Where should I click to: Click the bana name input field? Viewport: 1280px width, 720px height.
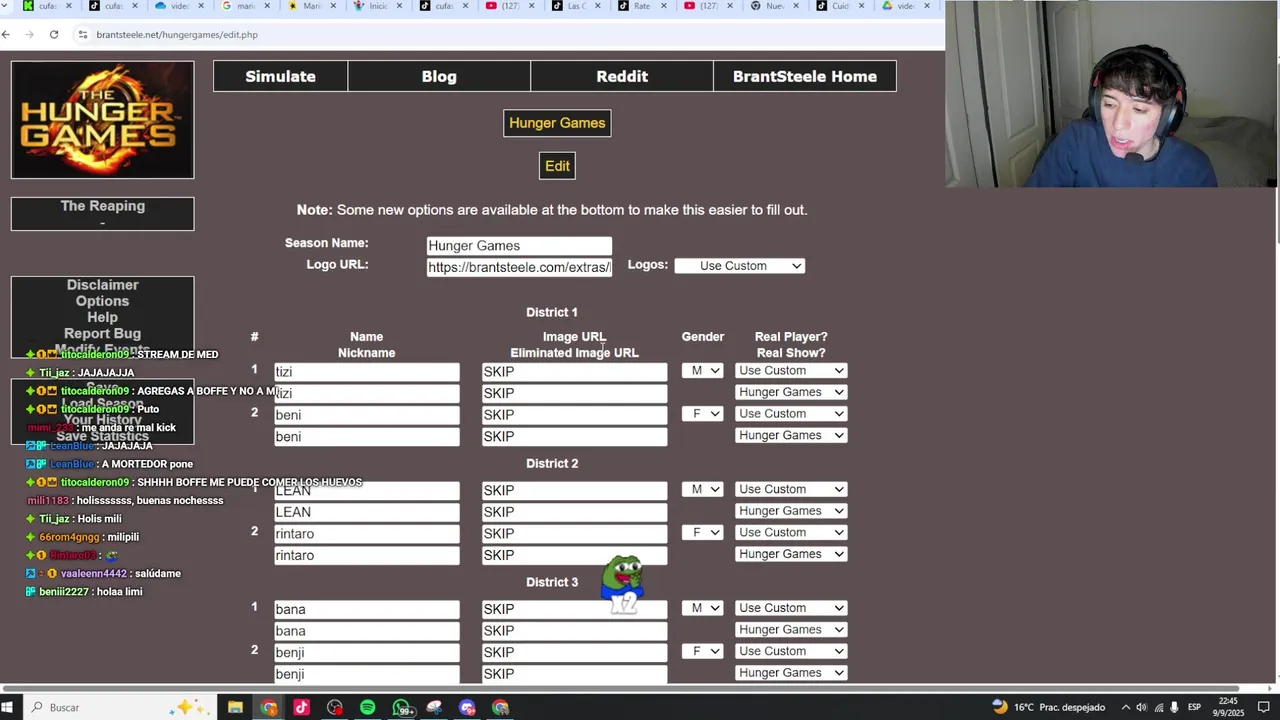(x=367, y=609)
